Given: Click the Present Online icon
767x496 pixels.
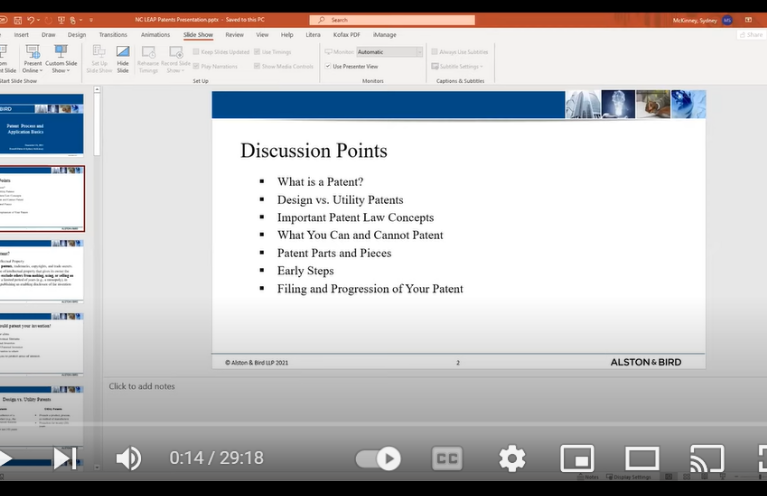Looking at the screenshot, I should [x=33, y=52].
